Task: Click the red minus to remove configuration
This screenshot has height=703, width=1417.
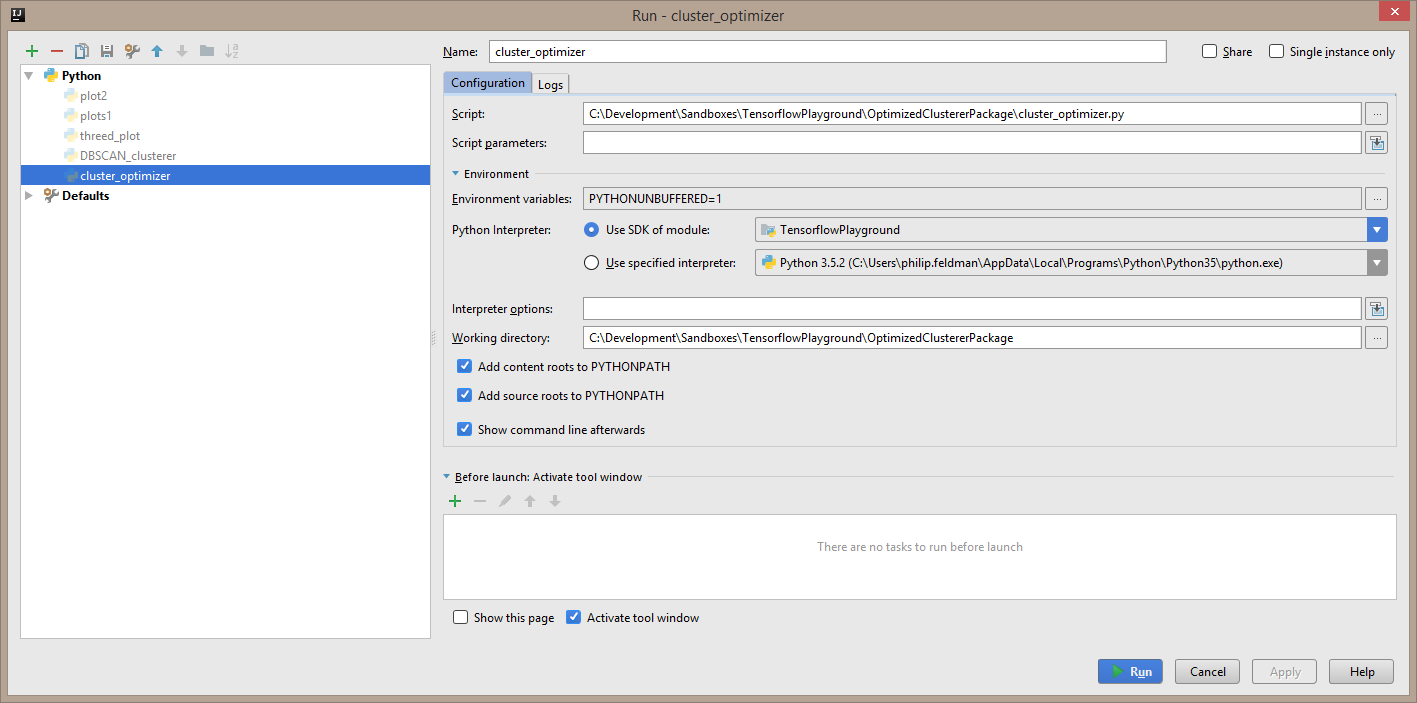Action: click(x=57, y=51)
